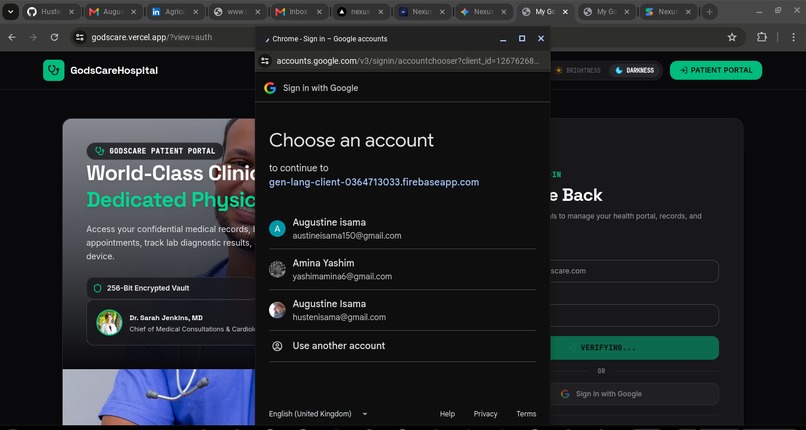Open the Terms link in popup
The image size is (806, 430).
pyautogui.click(x=526, y=414)
